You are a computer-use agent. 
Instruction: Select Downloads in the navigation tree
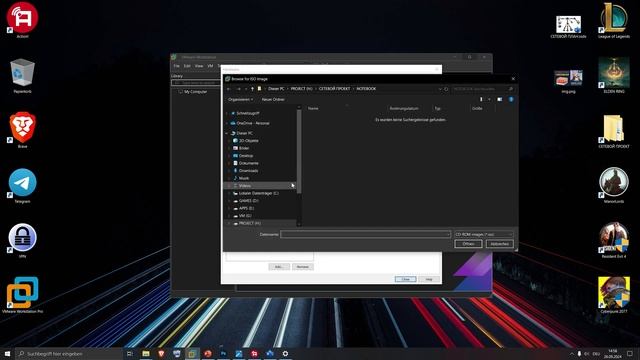[248, 171]
